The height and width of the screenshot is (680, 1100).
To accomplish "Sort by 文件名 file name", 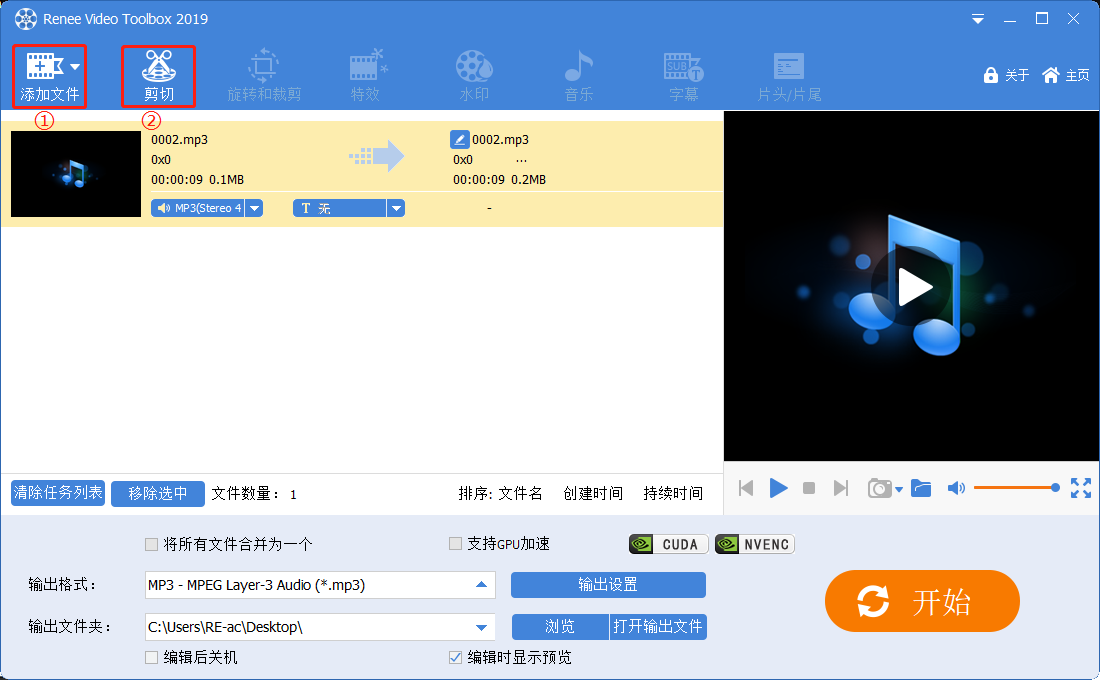I will click(x=520, y=493).
